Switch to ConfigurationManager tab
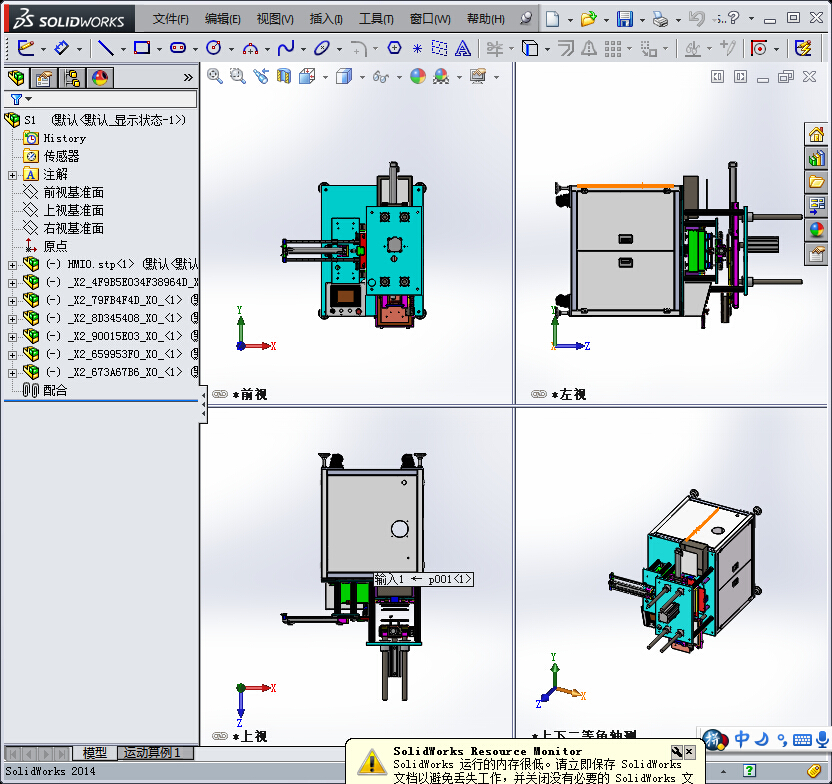832x784 pixels. (x=72, y=79)
